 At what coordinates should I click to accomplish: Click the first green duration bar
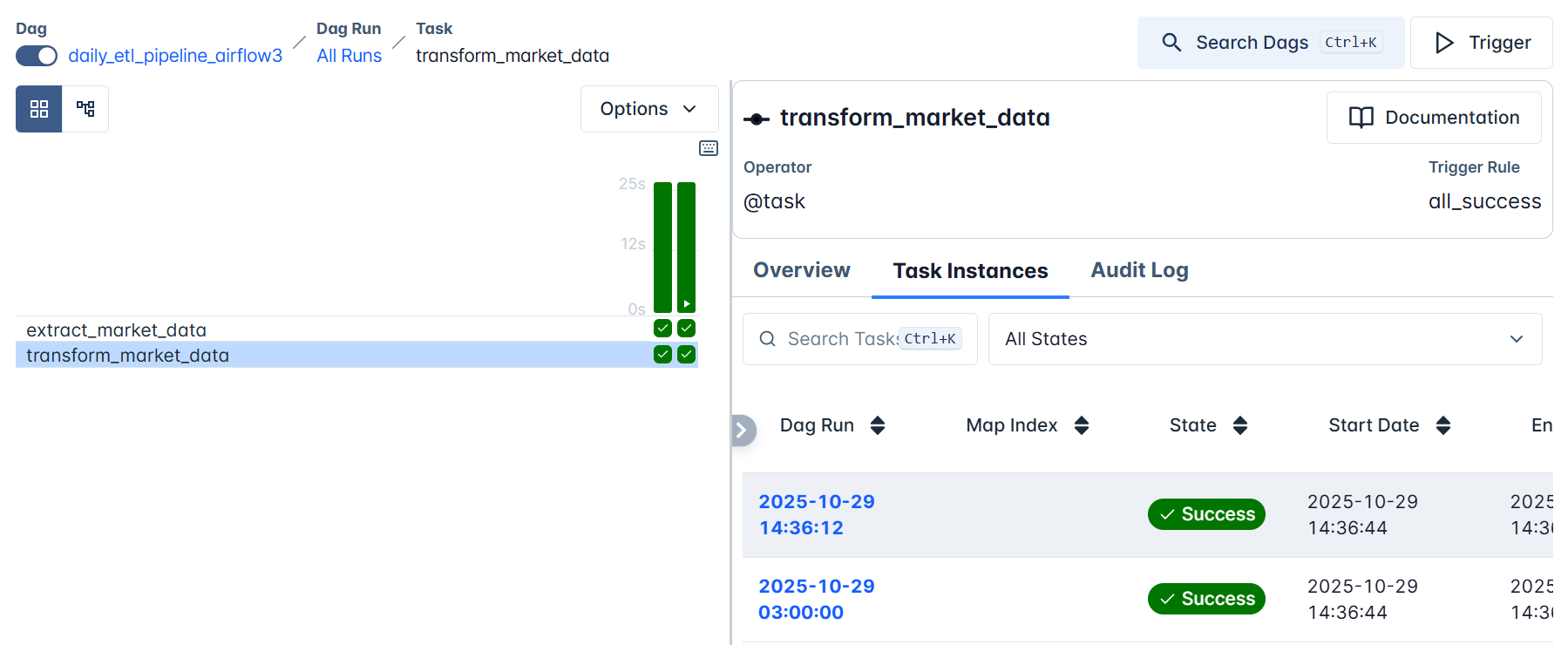pyautogui.click(x=662, y=248)
